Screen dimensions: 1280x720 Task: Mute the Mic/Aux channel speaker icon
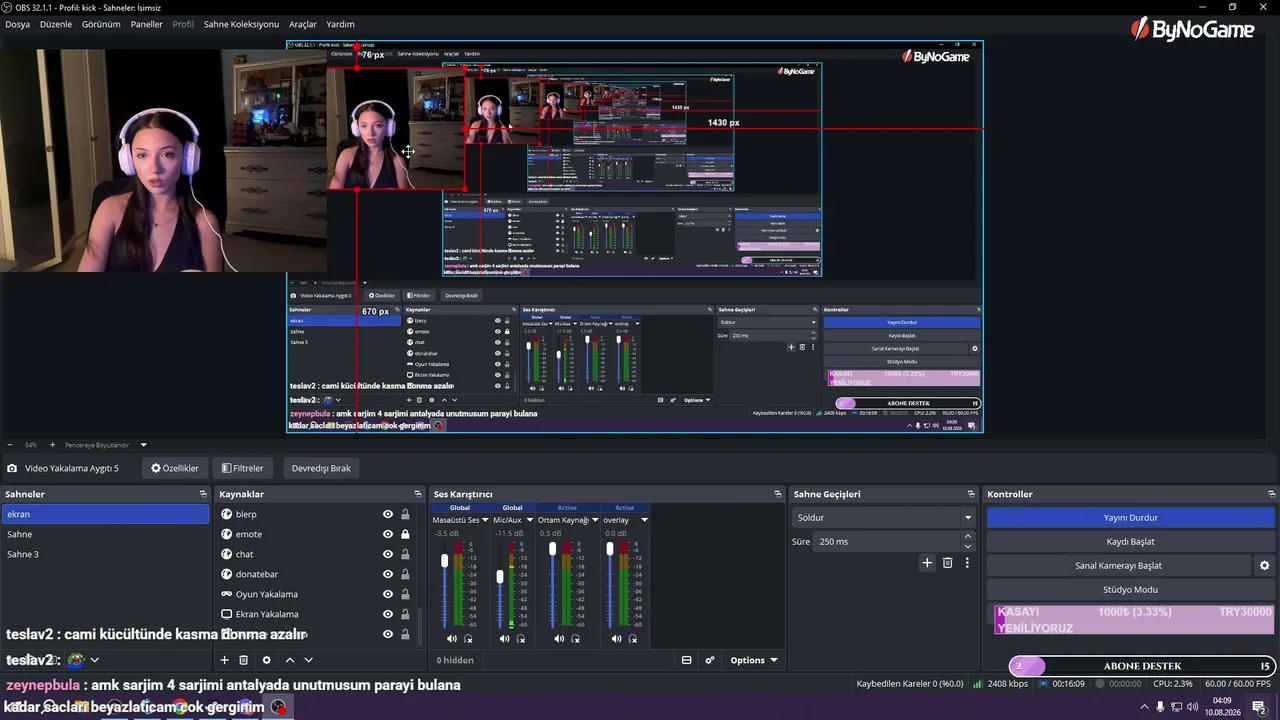click(505, 639)
